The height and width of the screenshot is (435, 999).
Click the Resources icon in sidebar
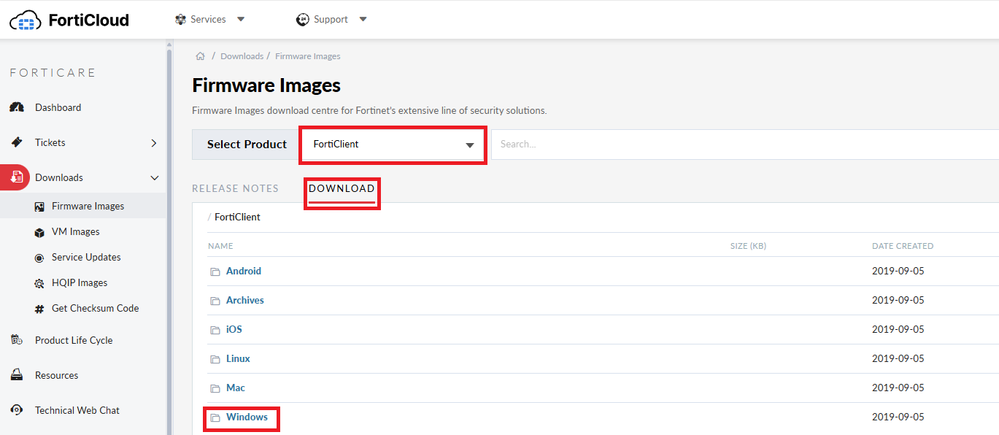point(17,376)
